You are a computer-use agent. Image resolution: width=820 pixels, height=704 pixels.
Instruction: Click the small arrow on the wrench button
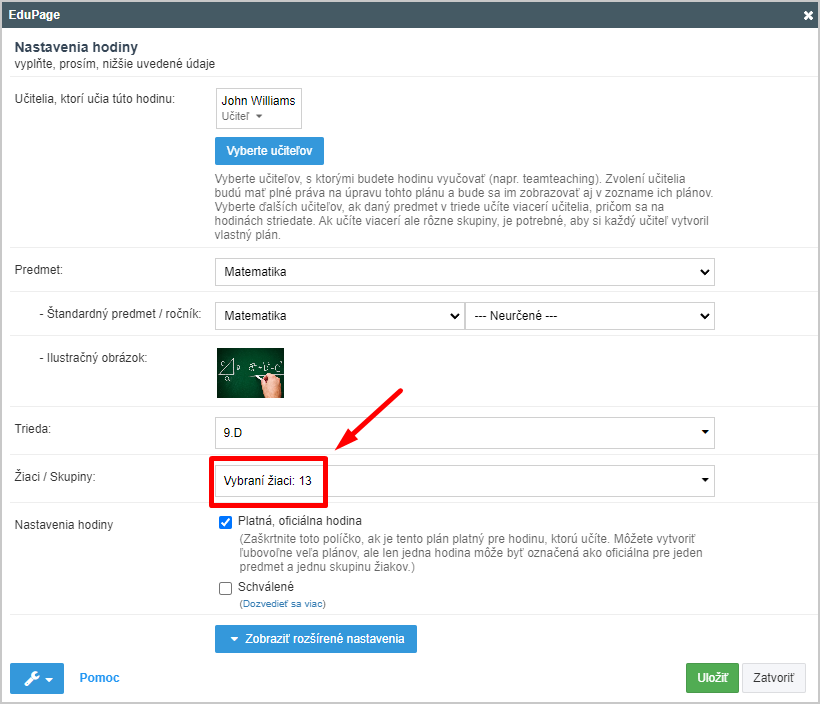point(50,679)
